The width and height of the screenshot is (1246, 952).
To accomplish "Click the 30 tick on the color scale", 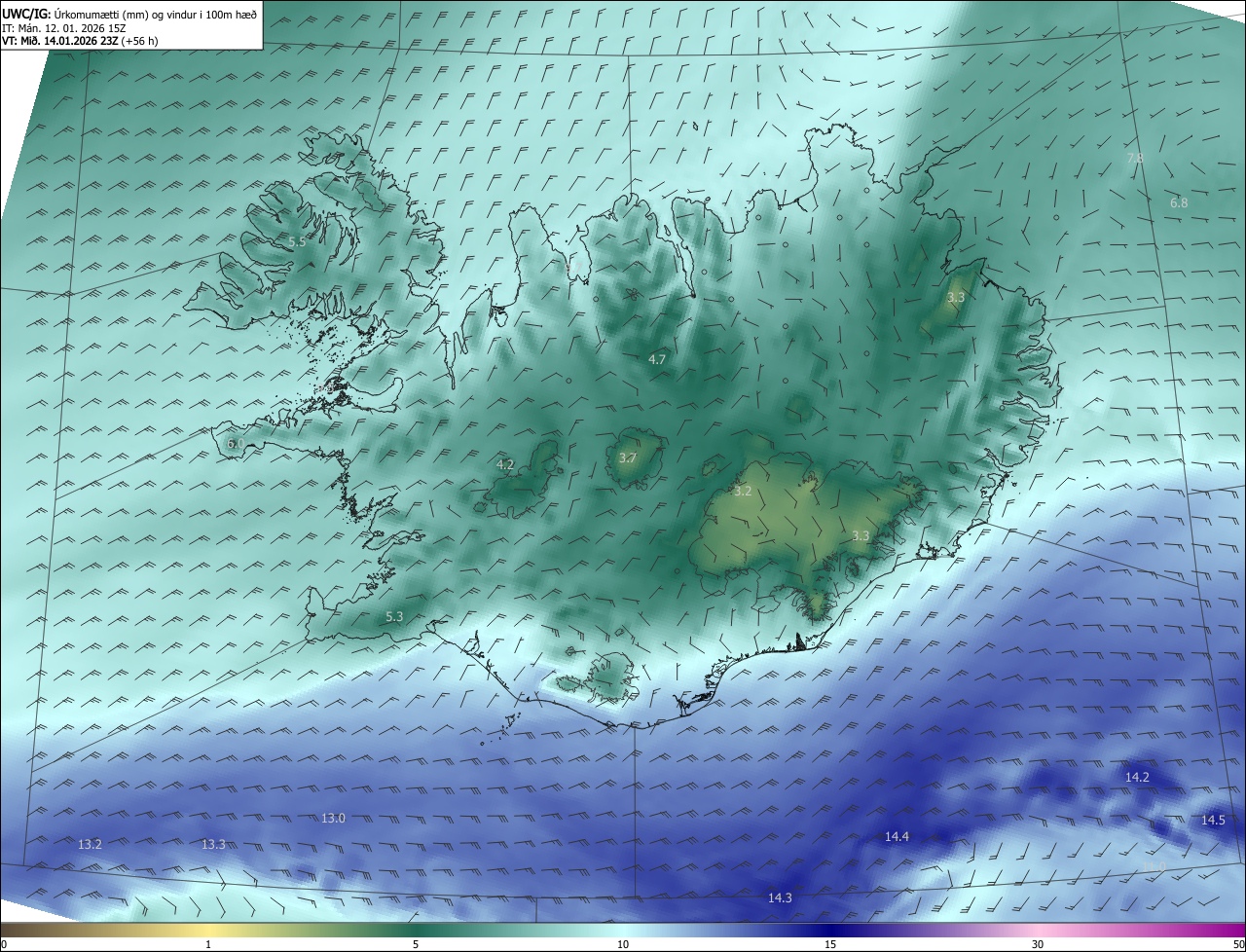I will click(x=1038, y=944).
